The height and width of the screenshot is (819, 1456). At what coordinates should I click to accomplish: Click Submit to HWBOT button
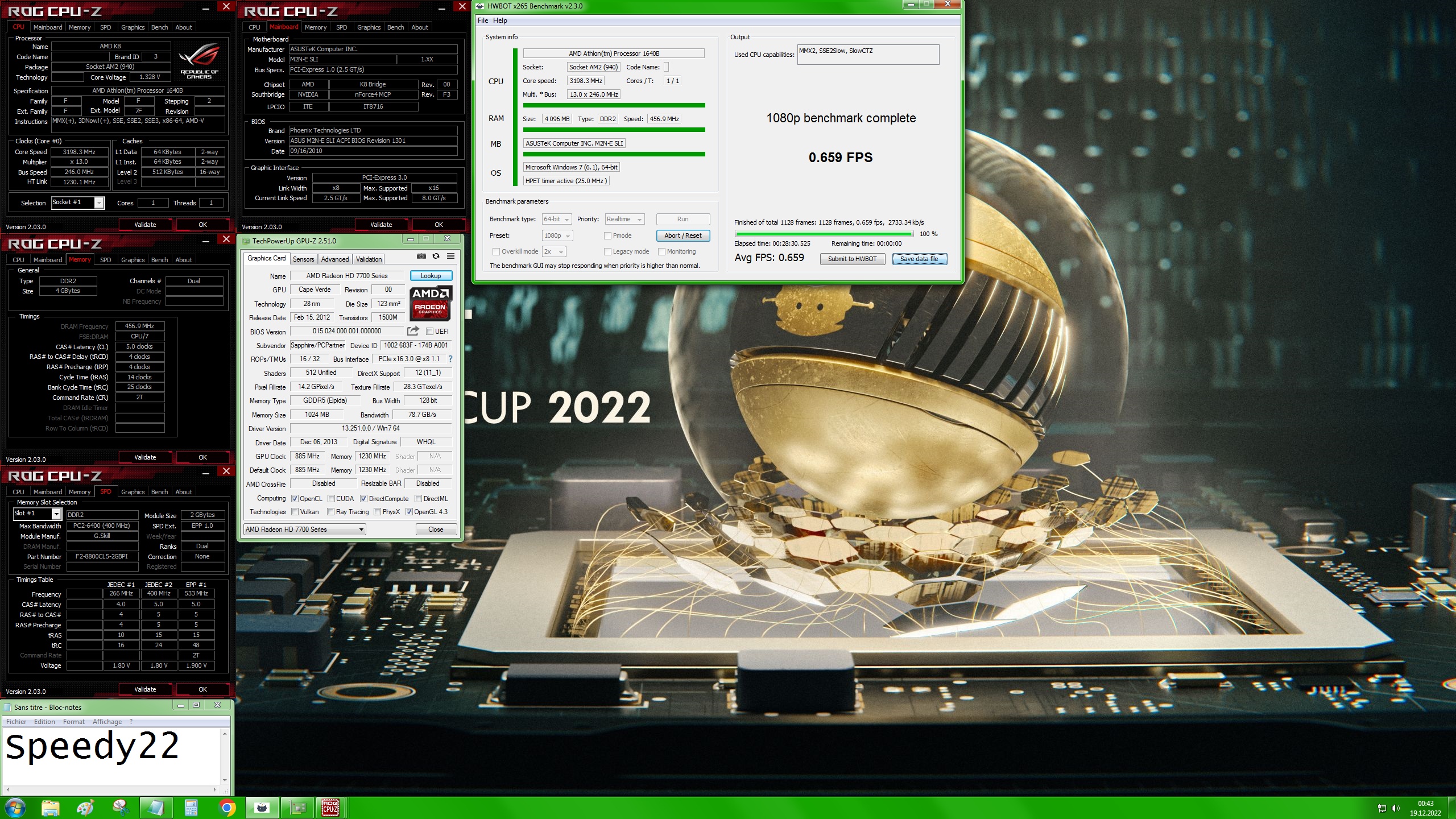click(852, 259)
